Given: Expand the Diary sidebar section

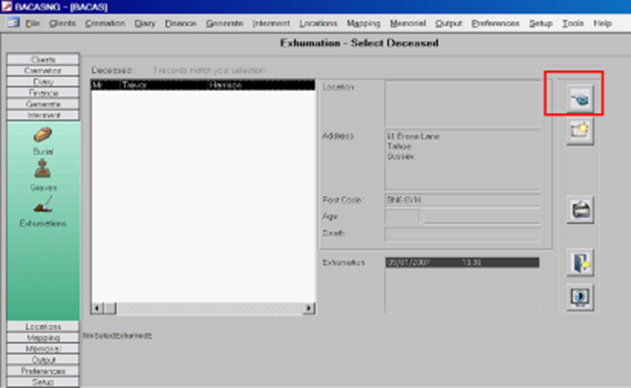Looking at the screenshot, I should (x=43, y=82).
